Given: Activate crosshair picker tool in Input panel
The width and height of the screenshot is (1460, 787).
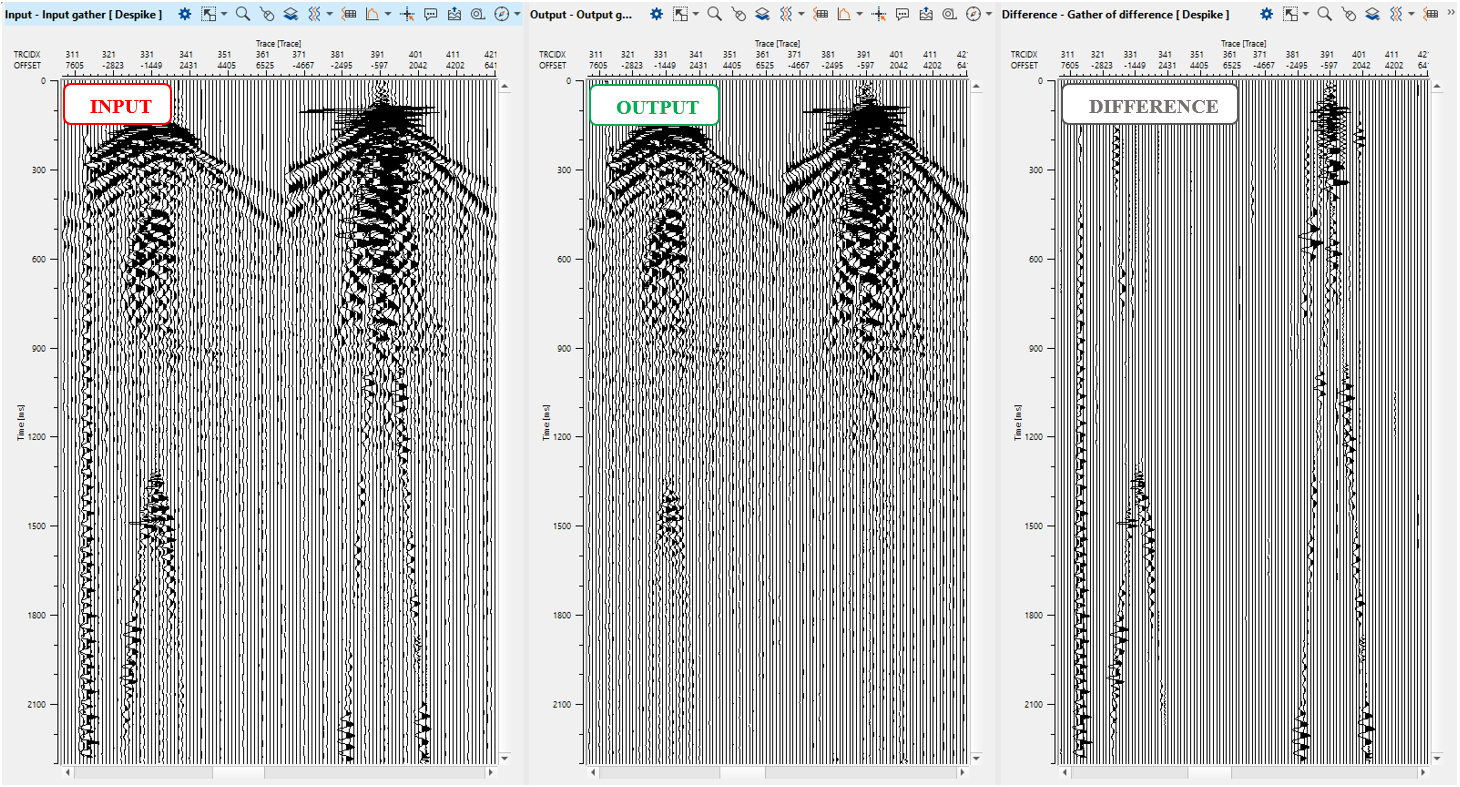Looking at the screenshot, I should click(x=406, y=14).
